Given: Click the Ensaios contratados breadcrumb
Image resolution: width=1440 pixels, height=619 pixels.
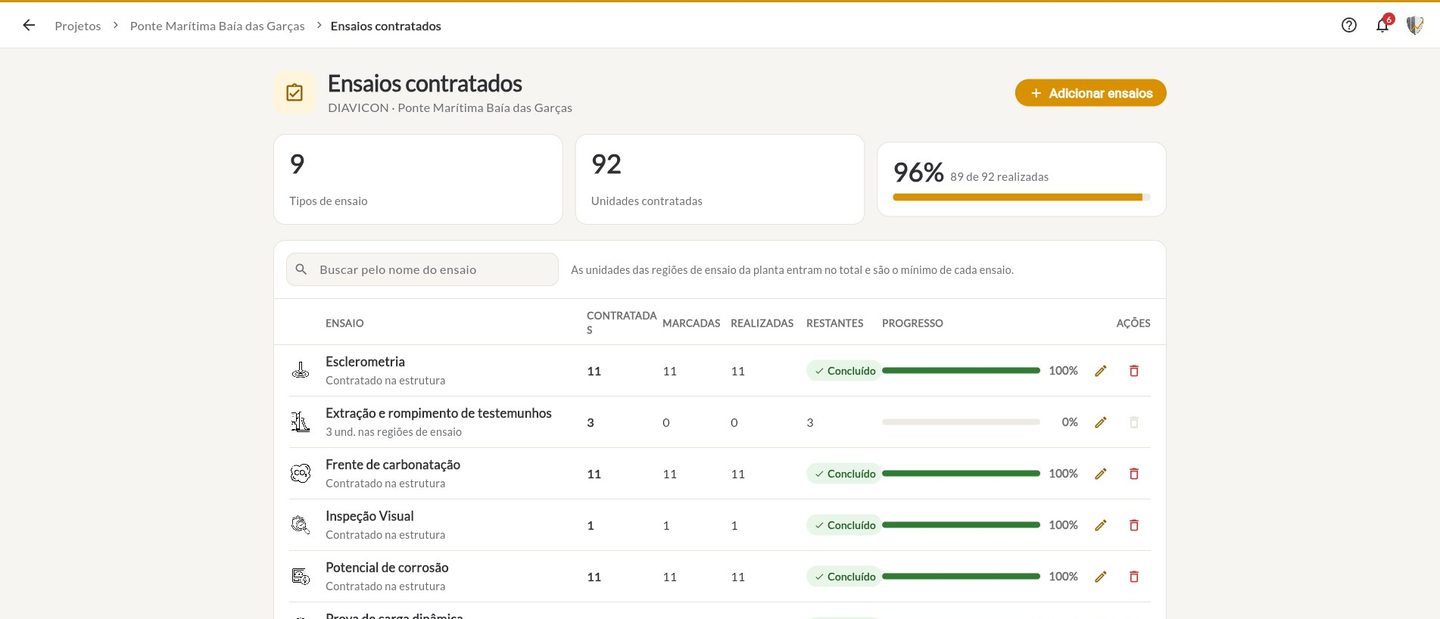Looking at the screenshot, I should 386,26.
